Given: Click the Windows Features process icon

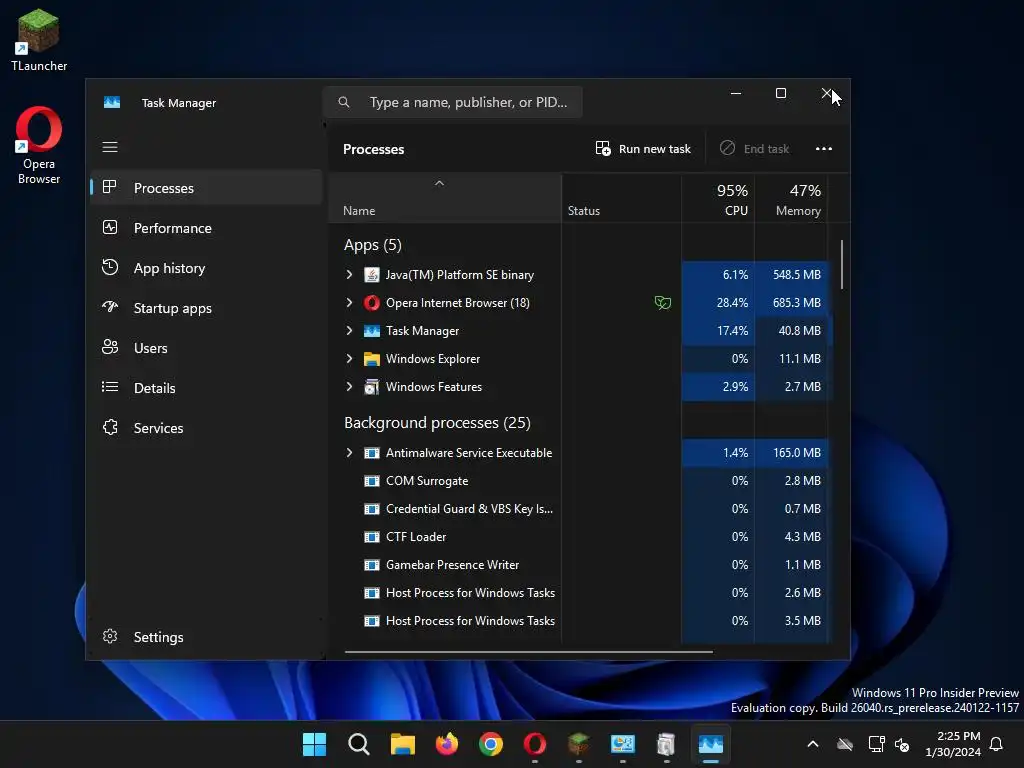Looking at the screenshot, I should (372, 387).
